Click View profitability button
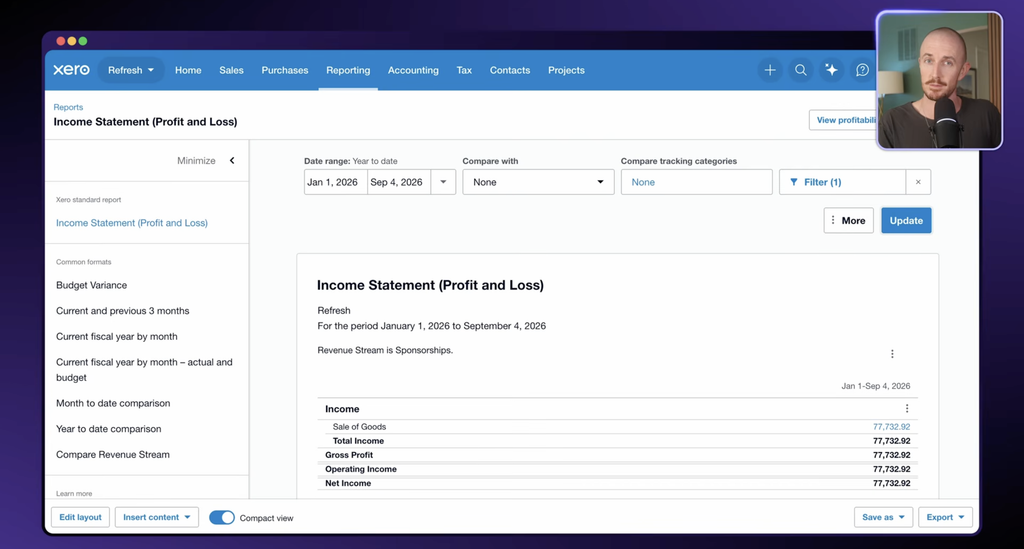This screenshot has height=549, width=1024. click(x=844, y=120)
